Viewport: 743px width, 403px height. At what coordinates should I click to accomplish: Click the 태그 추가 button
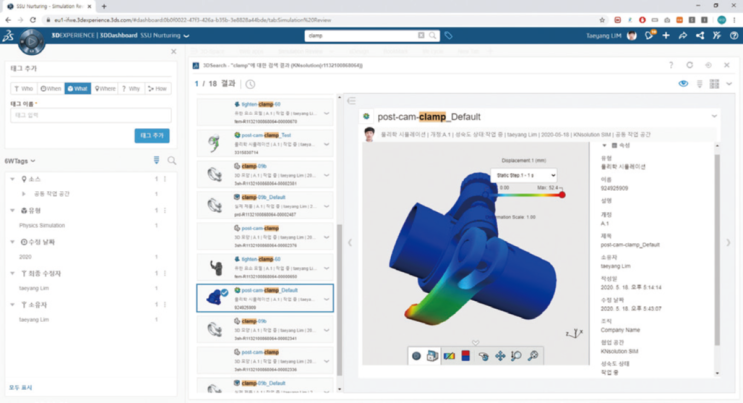click(152, 136)
